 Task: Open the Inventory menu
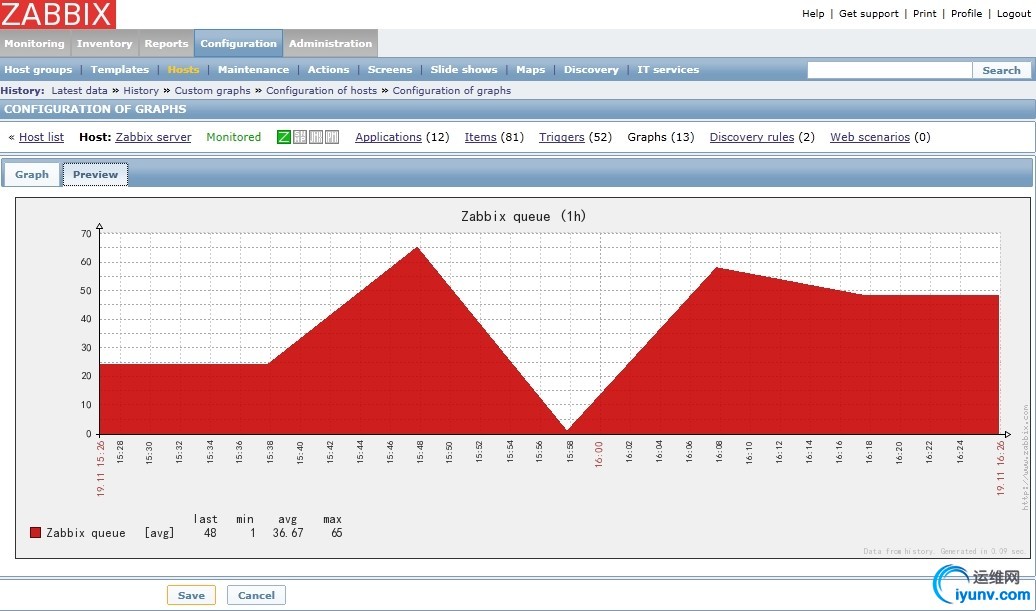click(104, 44)
